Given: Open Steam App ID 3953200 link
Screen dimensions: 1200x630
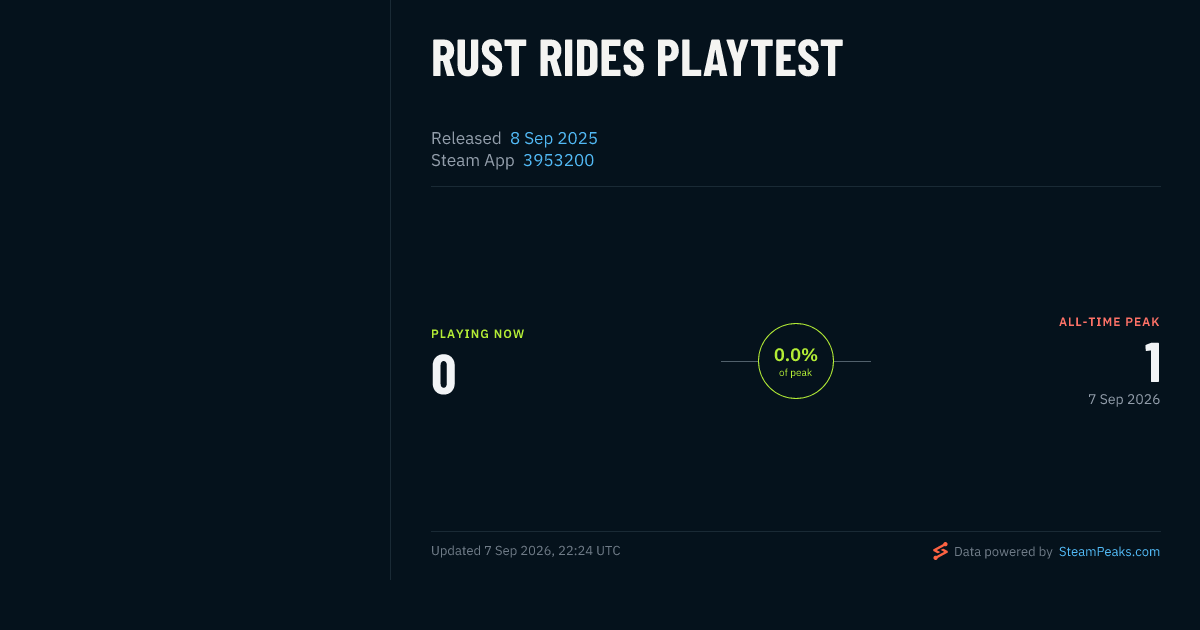Looking at the screenshot, I should point(558,161).
